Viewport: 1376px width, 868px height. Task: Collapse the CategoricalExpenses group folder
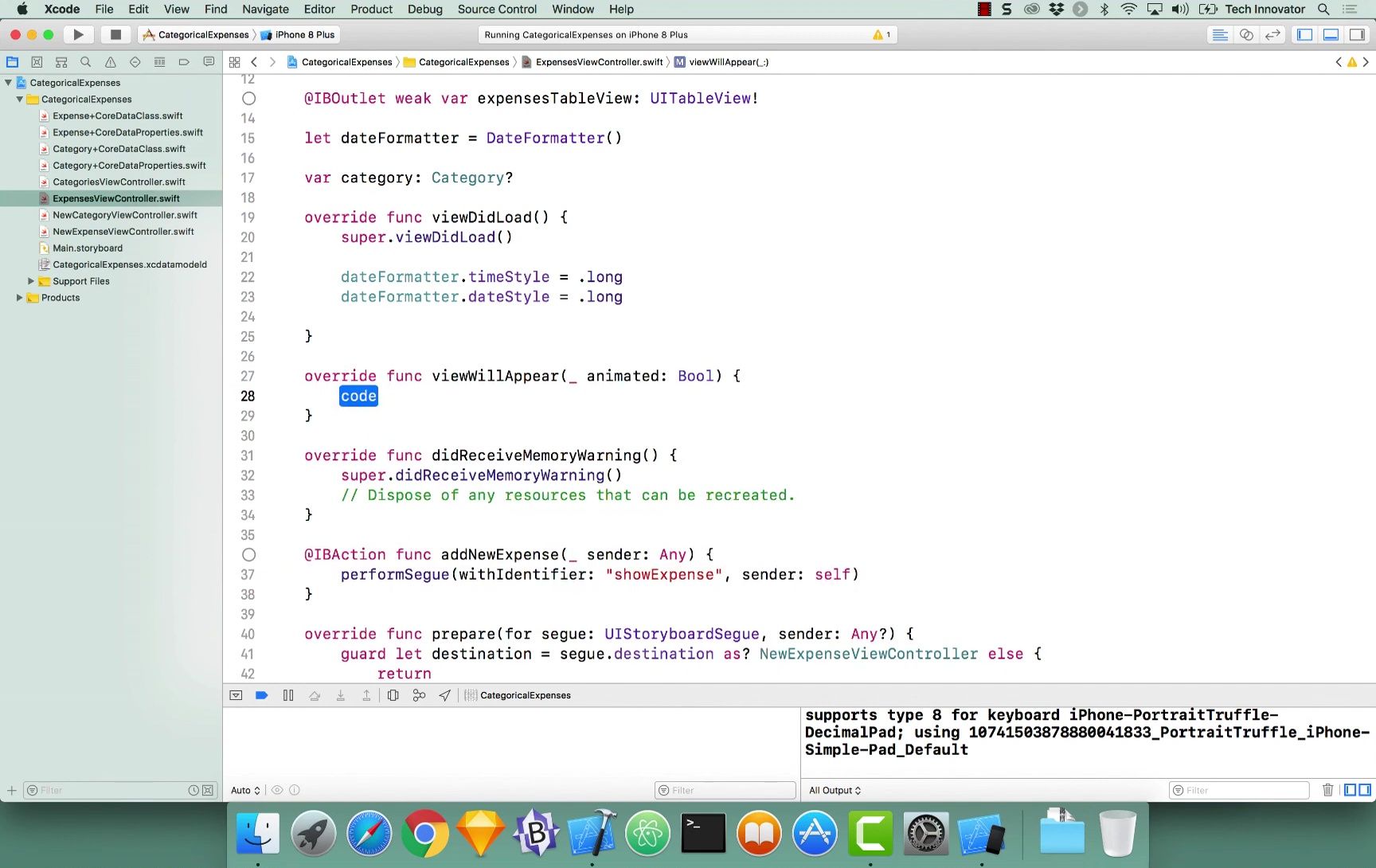pos(19,100)
